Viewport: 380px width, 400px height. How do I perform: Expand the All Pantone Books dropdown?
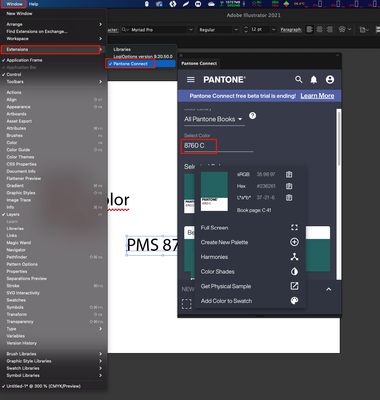pyautogui.click(x=214, y=119)
